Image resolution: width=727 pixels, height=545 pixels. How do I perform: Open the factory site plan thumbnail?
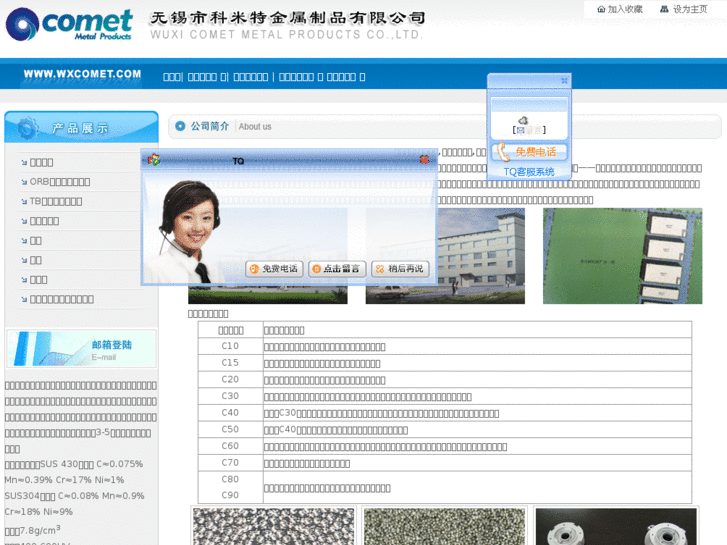(x=622, y=256)
